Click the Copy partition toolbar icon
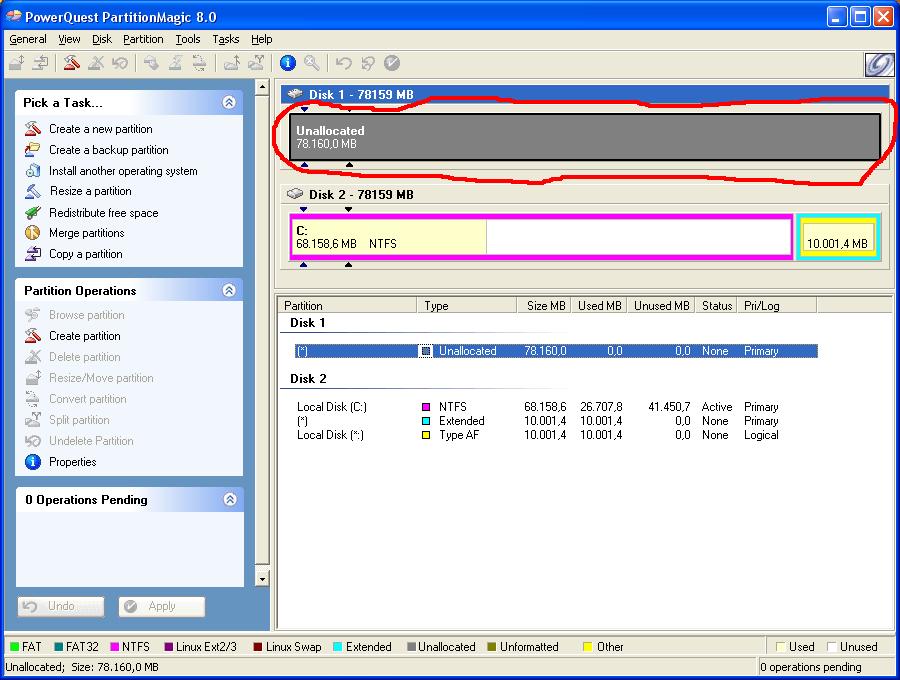 (x=40, y=63)
